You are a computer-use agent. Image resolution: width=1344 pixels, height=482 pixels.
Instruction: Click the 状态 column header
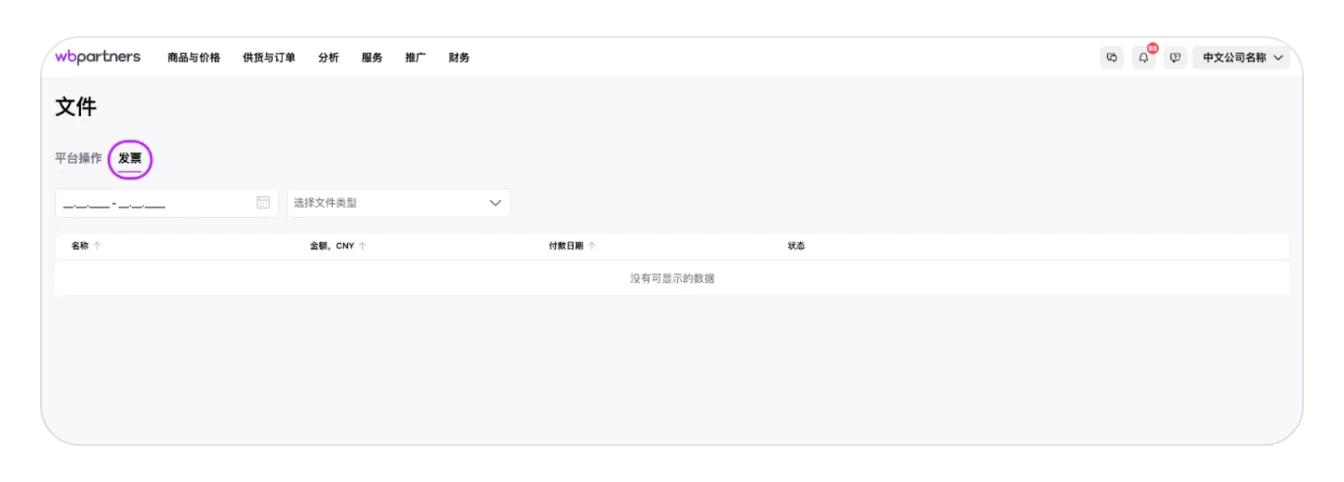796,246
